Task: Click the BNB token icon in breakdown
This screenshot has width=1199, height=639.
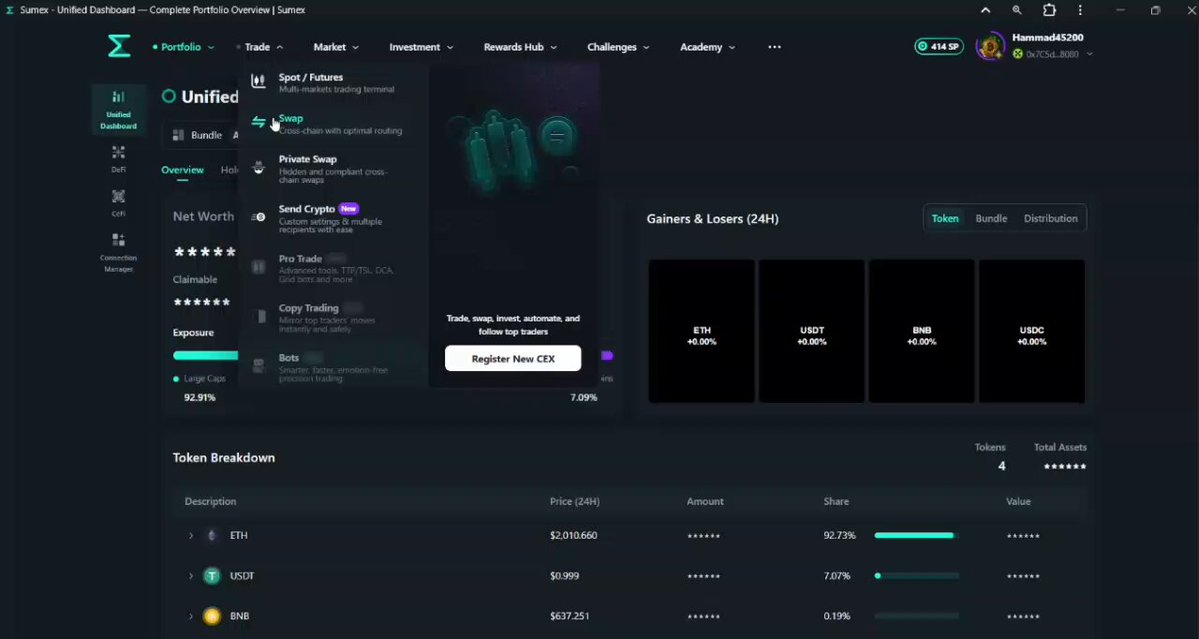Action: (x=212, y=616)
